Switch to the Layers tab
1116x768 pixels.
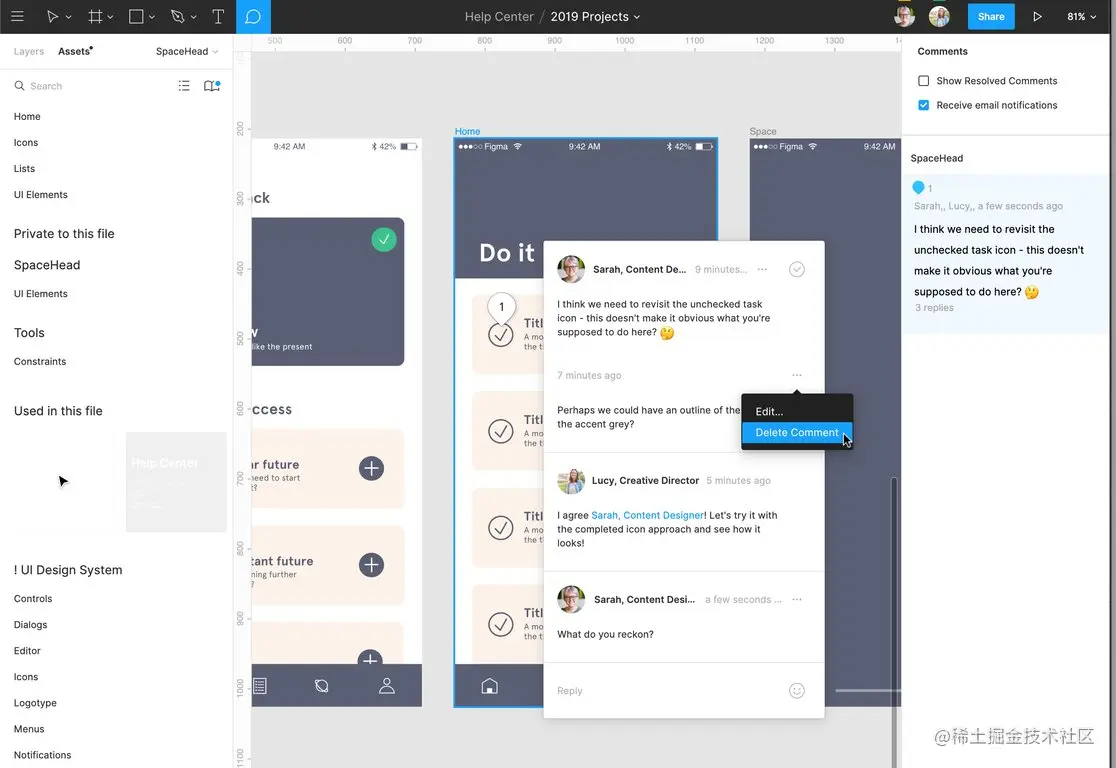[28, 51]
